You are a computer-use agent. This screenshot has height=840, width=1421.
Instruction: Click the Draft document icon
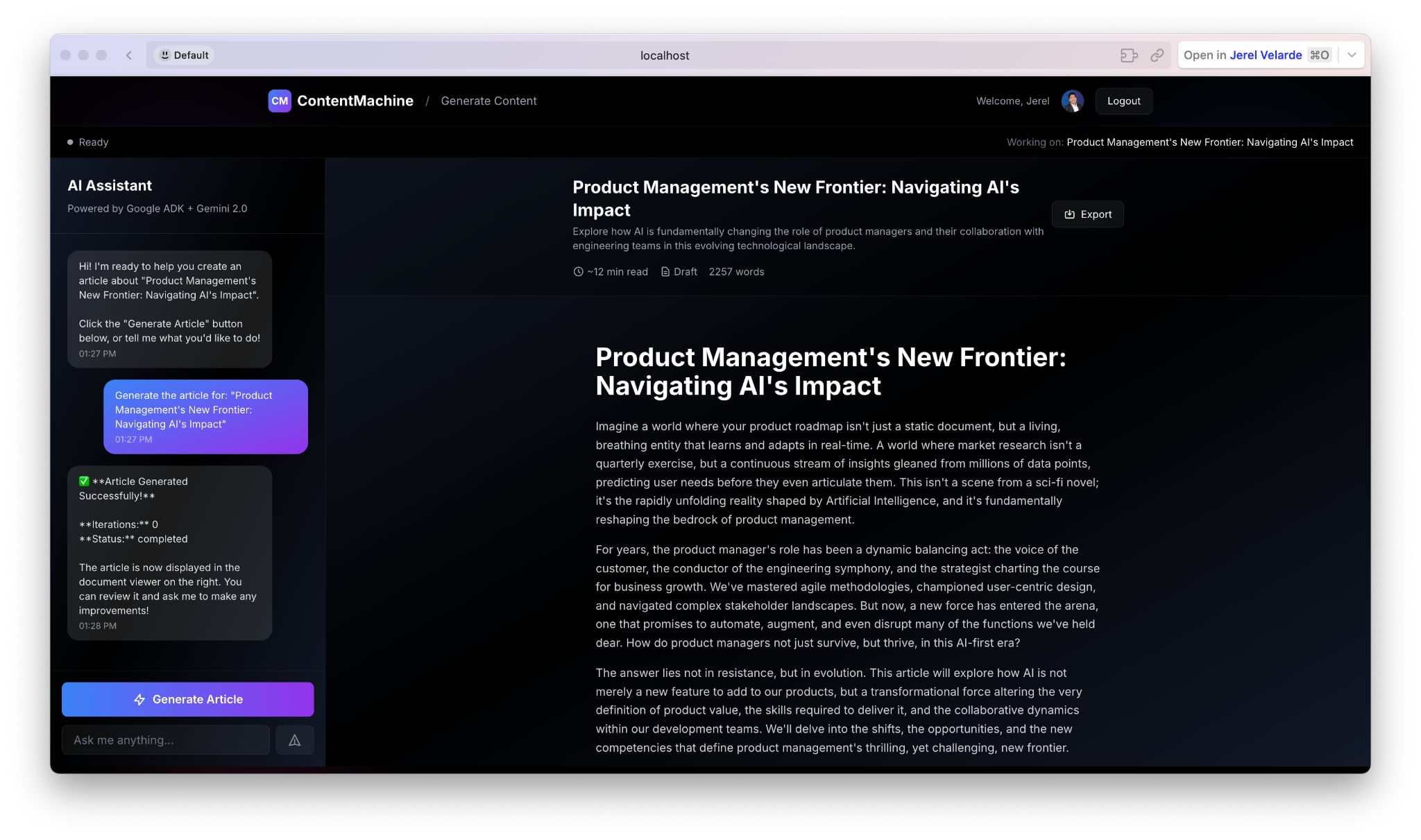(665, 272)
